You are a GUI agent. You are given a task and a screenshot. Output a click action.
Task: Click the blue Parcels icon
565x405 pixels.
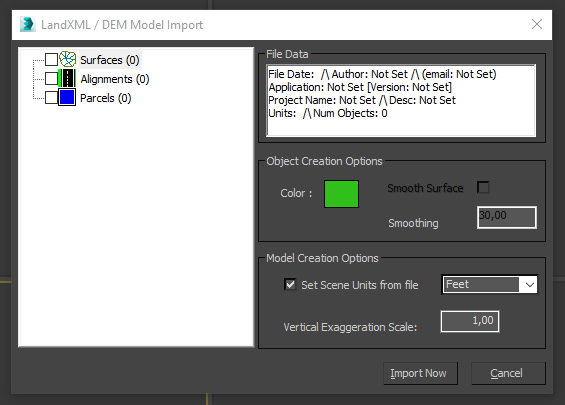point(67,97)
